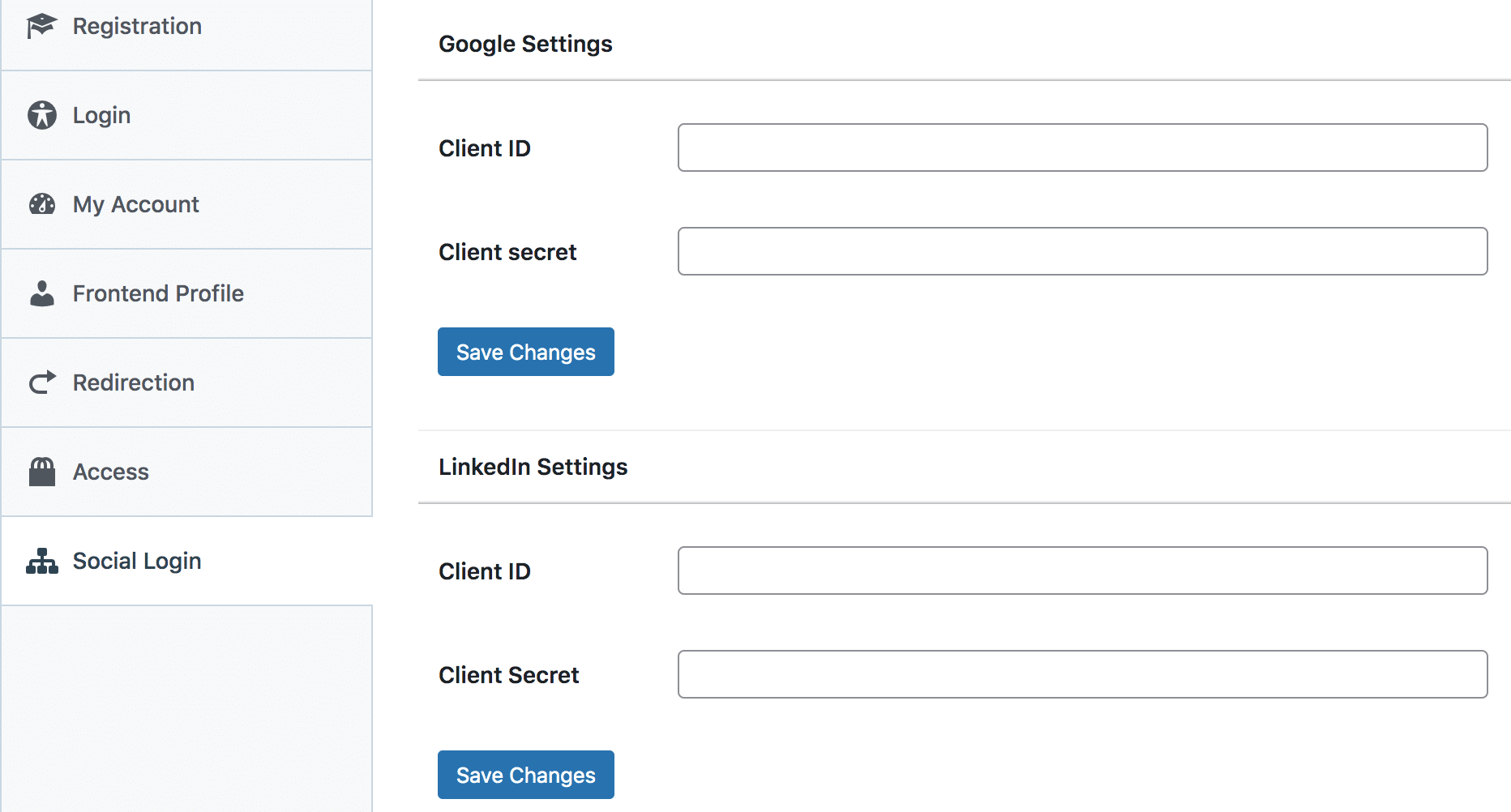Click the LinkedIn Client ID label
This screenshot has height=812, width=1511.
point(485,571)
